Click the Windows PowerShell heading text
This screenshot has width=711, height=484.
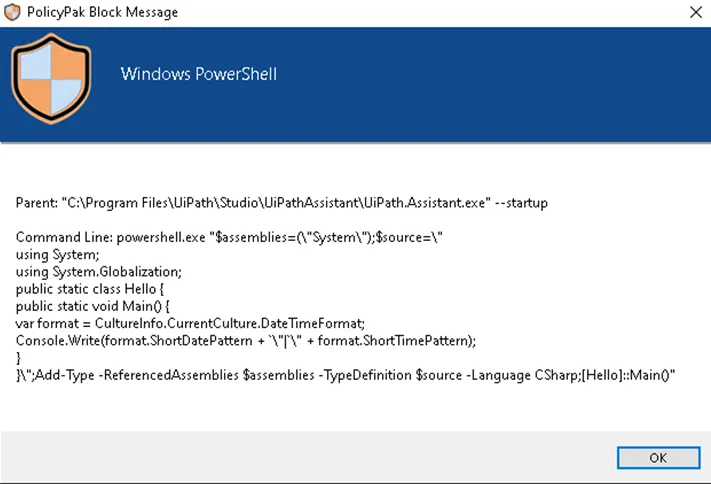tap(198, 74)
